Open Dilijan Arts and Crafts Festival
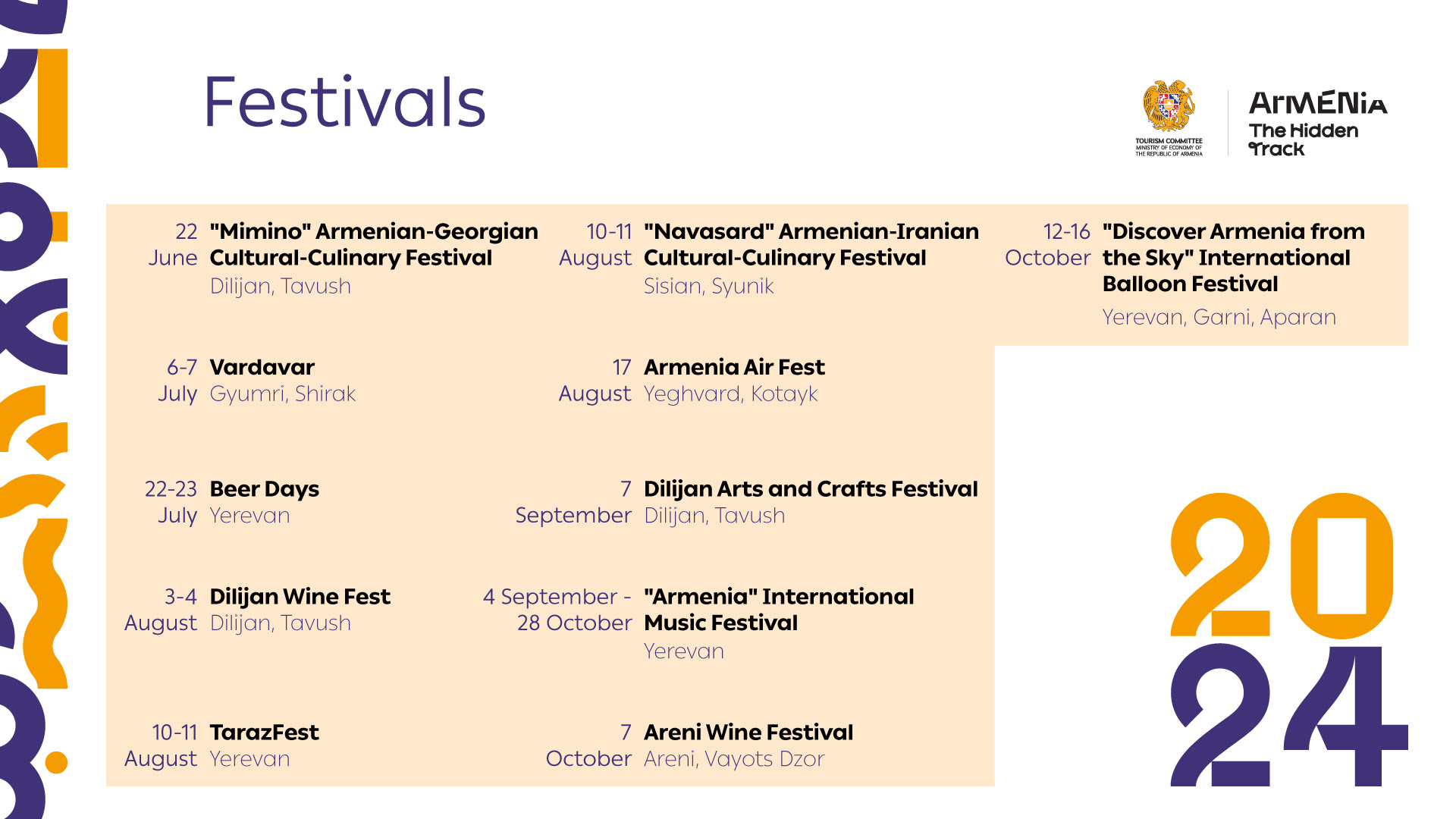The height and width of the screenshot is (819, 1456). point(811,489)
